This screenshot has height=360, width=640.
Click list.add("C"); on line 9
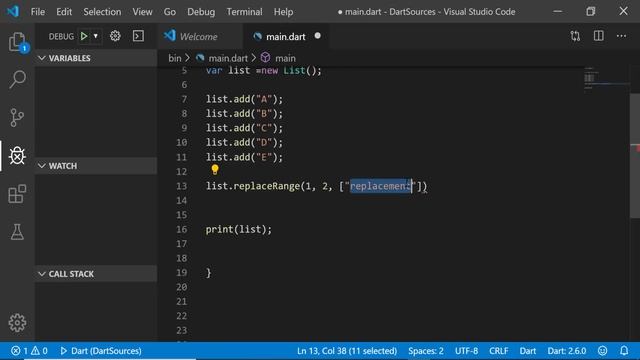pyautogui.click(x=244, y=128)
